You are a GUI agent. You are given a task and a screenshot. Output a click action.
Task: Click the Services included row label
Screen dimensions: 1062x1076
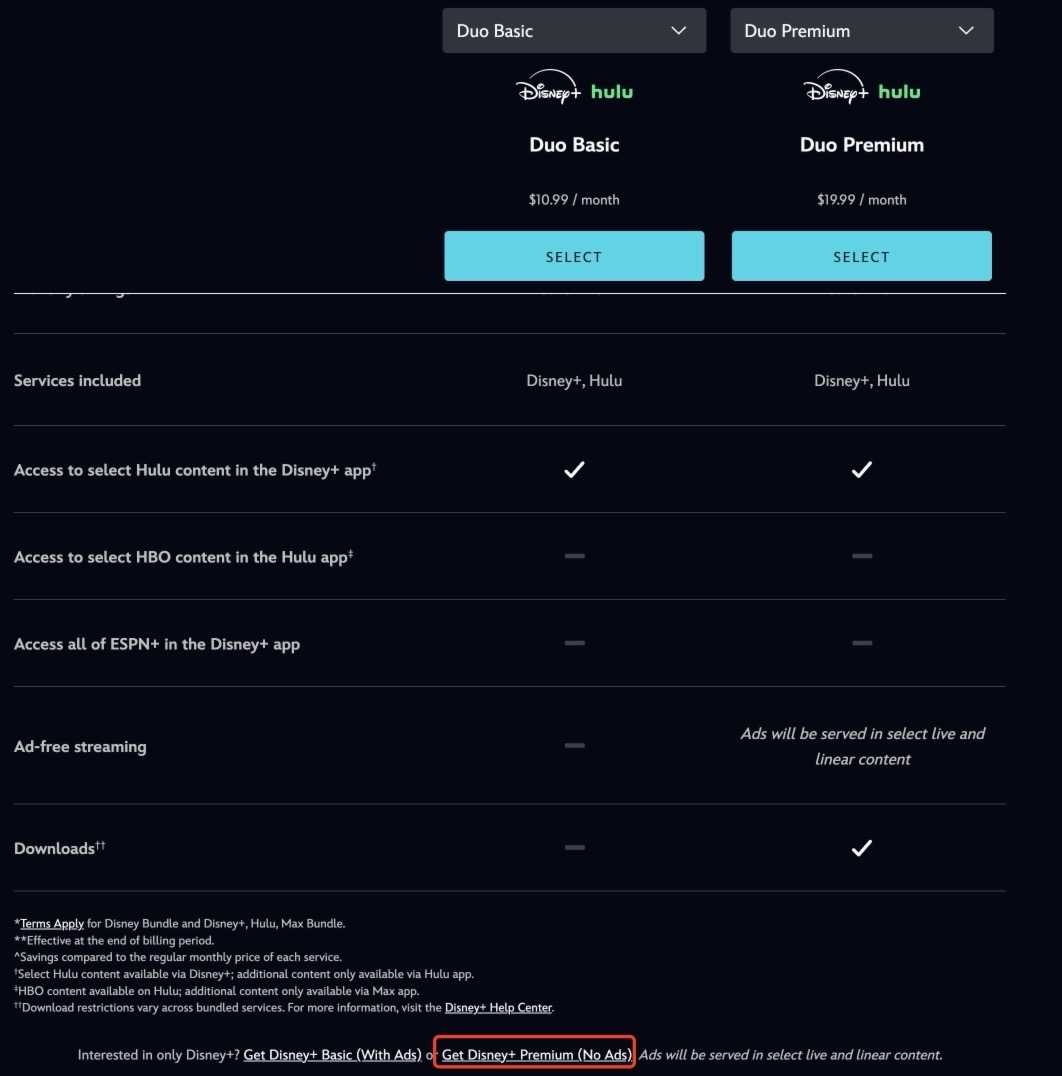pos(77,380)
